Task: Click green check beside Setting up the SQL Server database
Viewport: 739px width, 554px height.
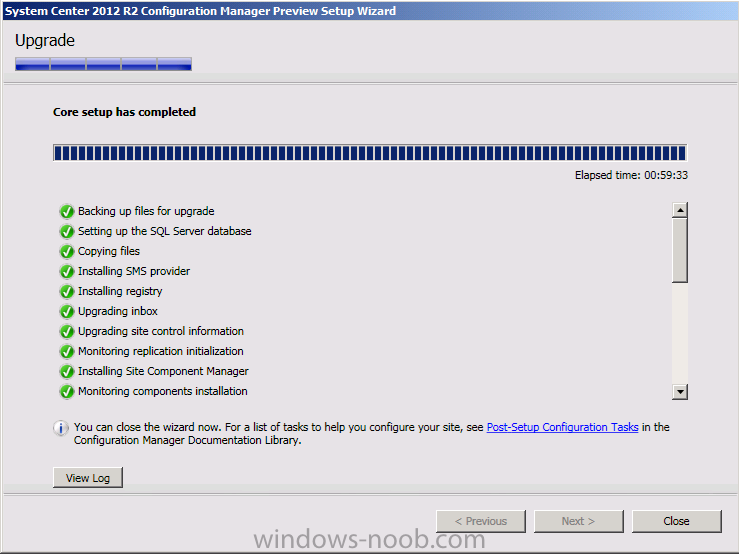Action: (x=67, y=232)
